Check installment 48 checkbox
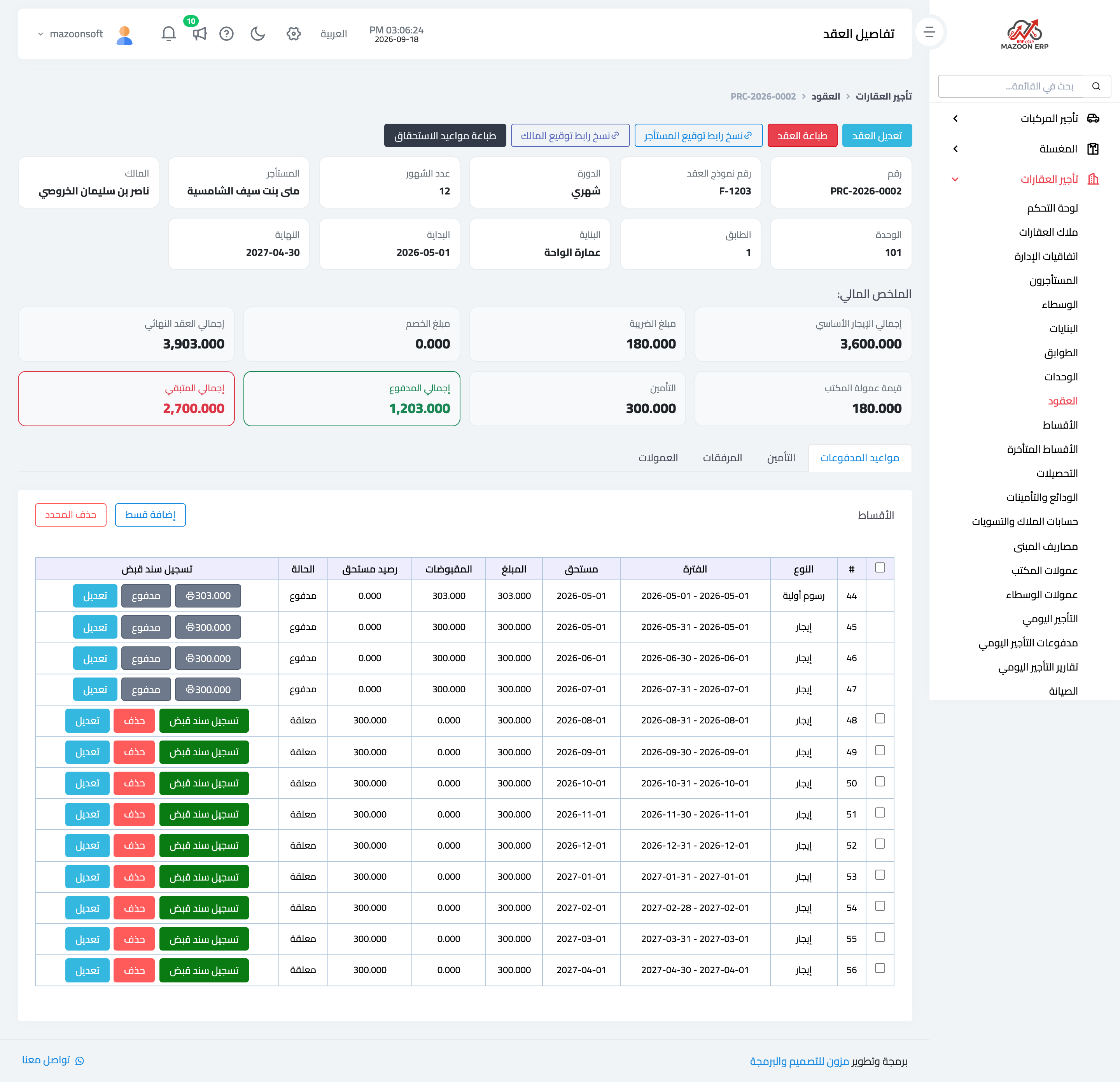This screenshot has height=1082, width=1120. tap(880, 719)
